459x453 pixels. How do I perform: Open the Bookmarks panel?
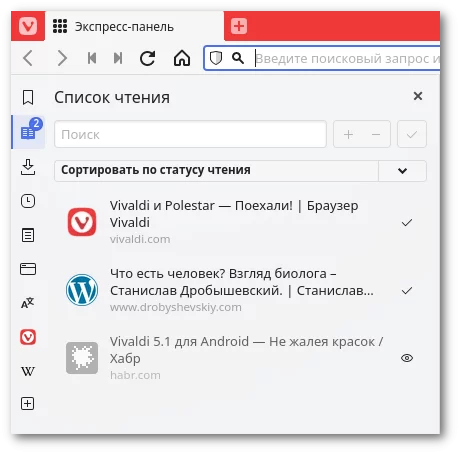coord(28,97)
